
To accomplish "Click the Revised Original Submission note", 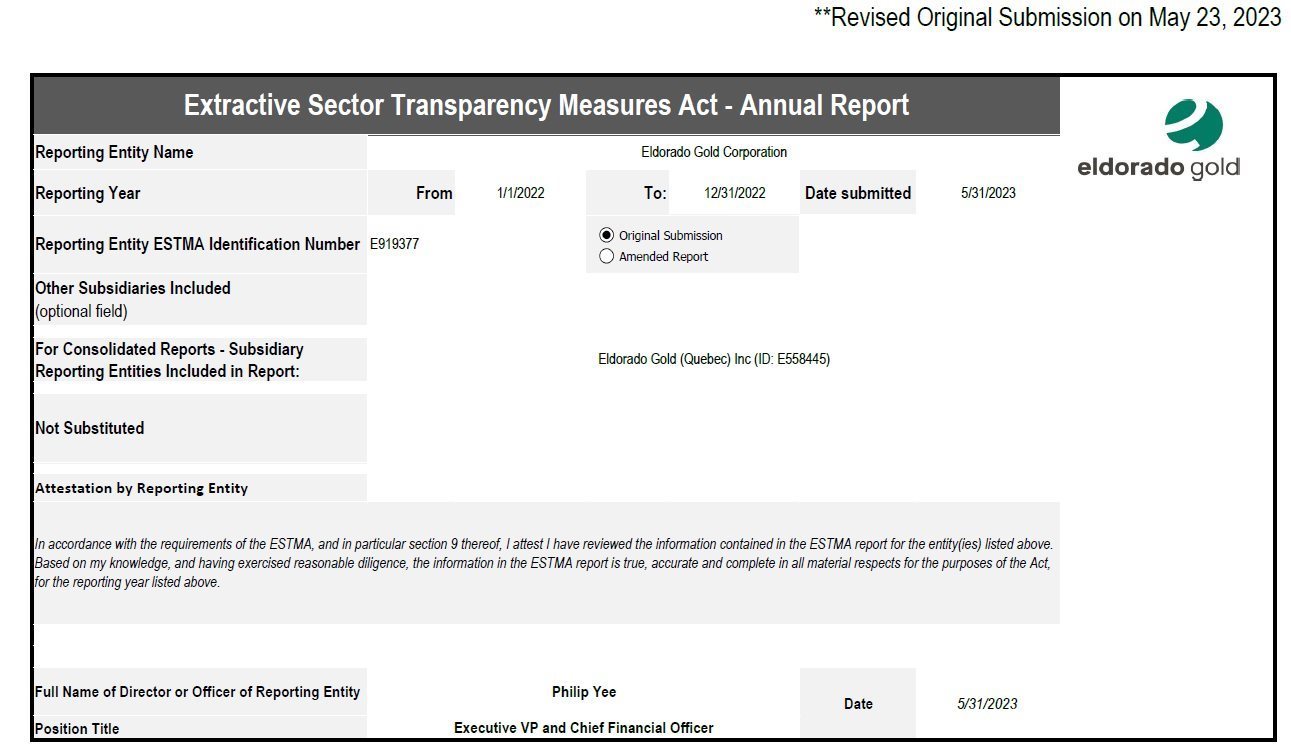I will coord(1047,18).
